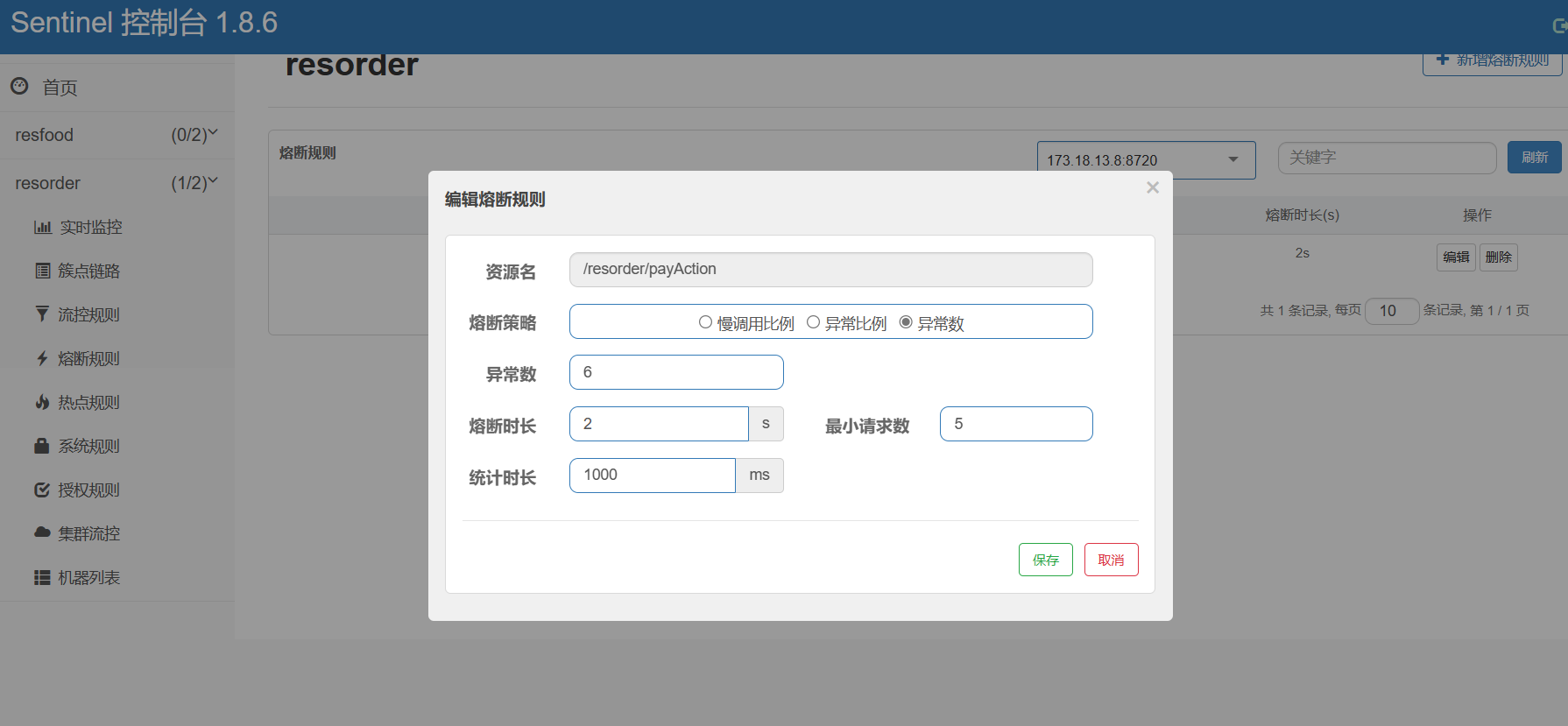Image resolution: width=1568 pixels, height=726 pixels.
Task: Click the lock icon for 系统规则
Action: click(x=42, y=446)
